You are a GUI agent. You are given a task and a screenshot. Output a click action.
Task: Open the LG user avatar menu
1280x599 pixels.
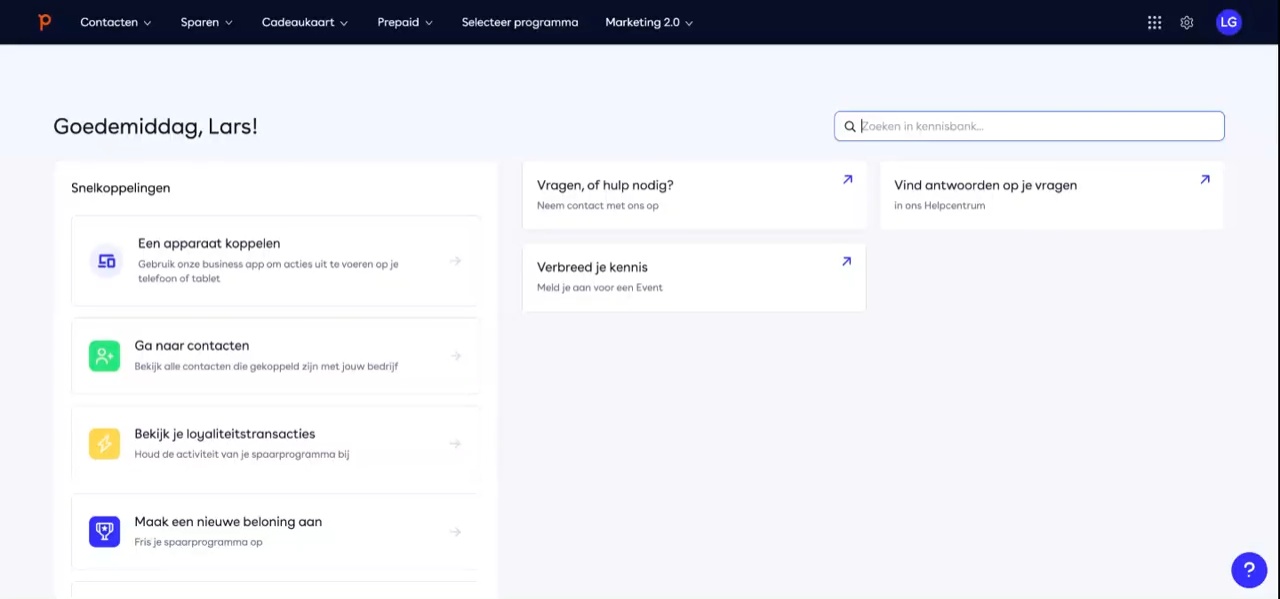tap(1229, 22)
